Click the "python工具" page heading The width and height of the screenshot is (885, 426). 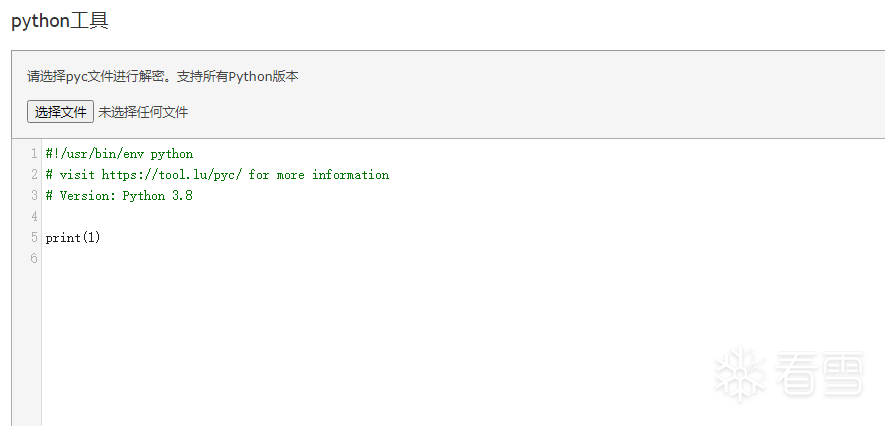pyautogui.click(x=60, y=21)
